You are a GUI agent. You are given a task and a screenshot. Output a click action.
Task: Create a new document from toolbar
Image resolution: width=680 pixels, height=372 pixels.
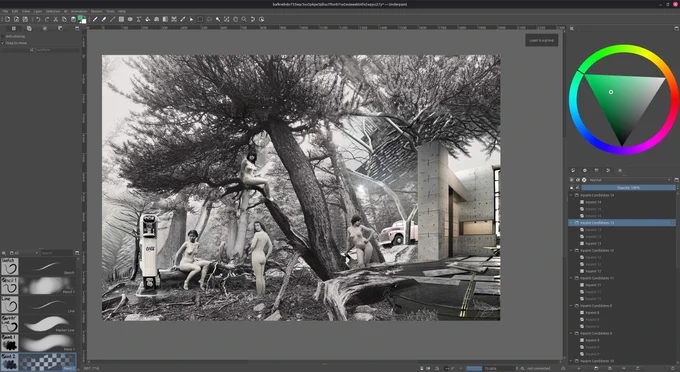pos(7,20)
